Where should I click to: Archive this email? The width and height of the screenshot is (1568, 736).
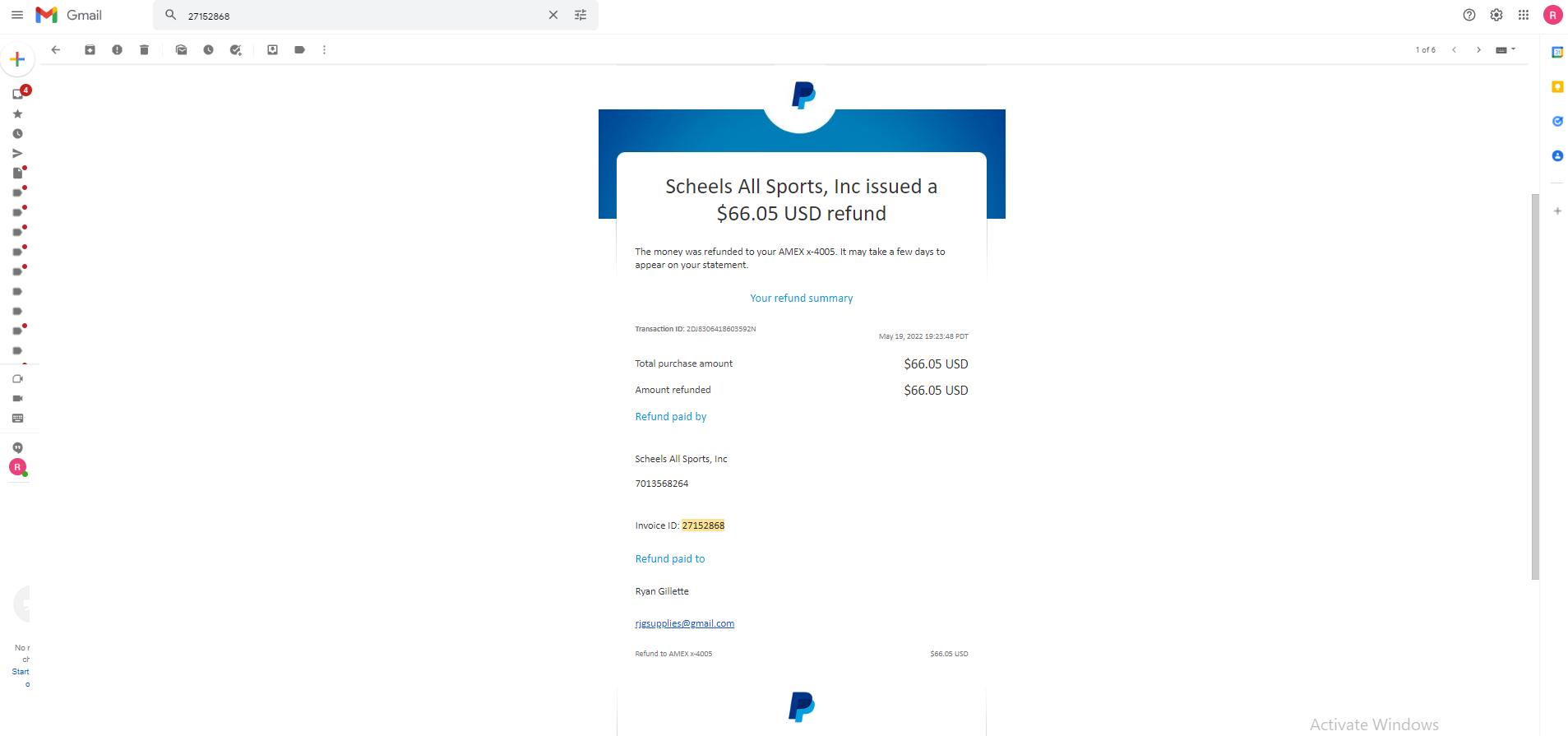point(90,50)
